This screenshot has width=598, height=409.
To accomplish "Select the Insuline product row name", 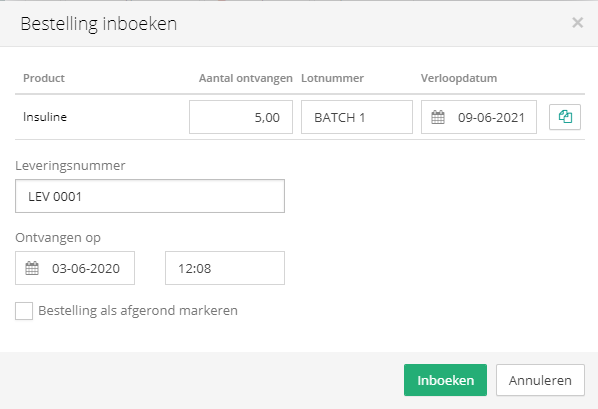I will pyautogui.click(x=45, y=117).
